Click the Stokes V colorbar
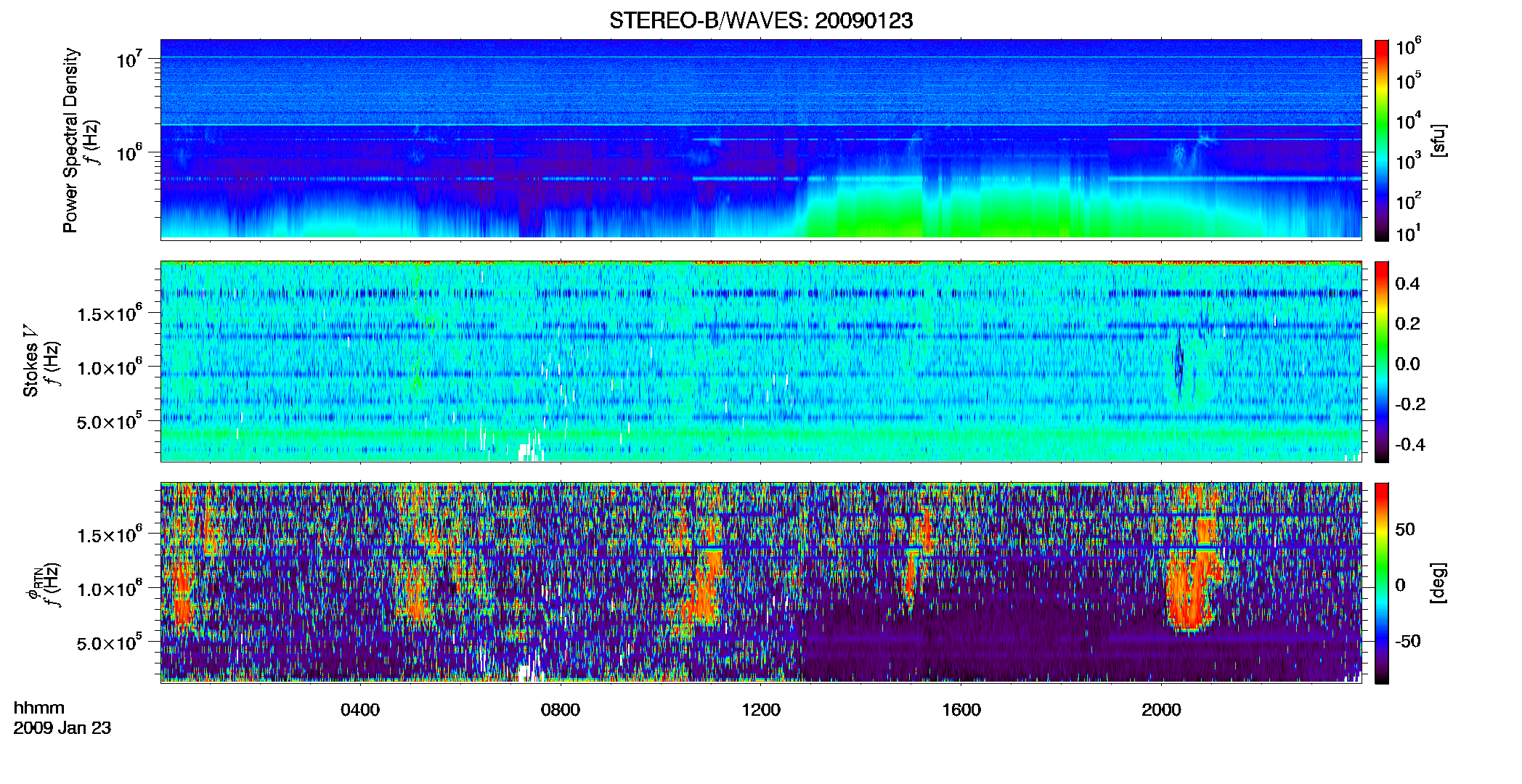 pos(1382,362)
